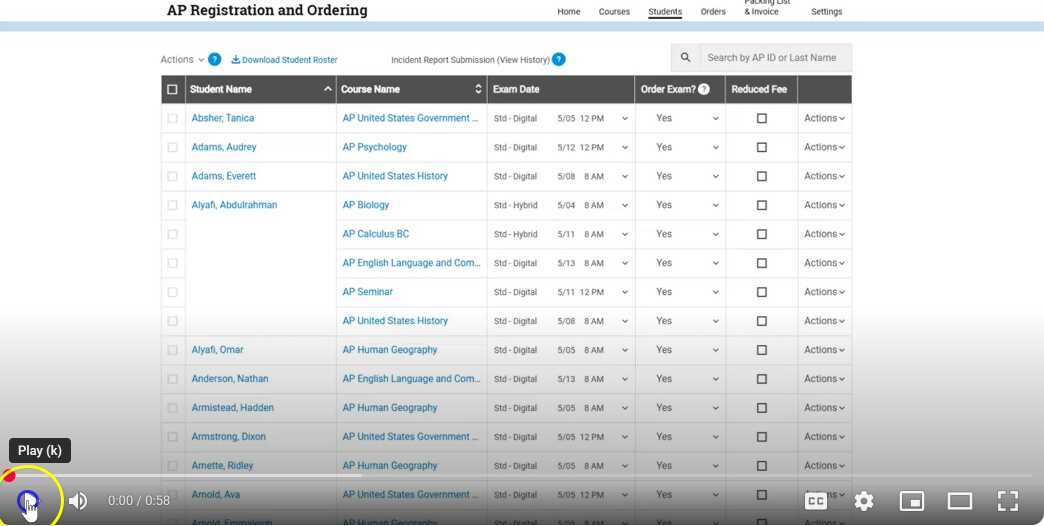Screen dimensions: 1044x526
Task: Expand row Actions menu for AP Seminar
Action: (824, 292)
